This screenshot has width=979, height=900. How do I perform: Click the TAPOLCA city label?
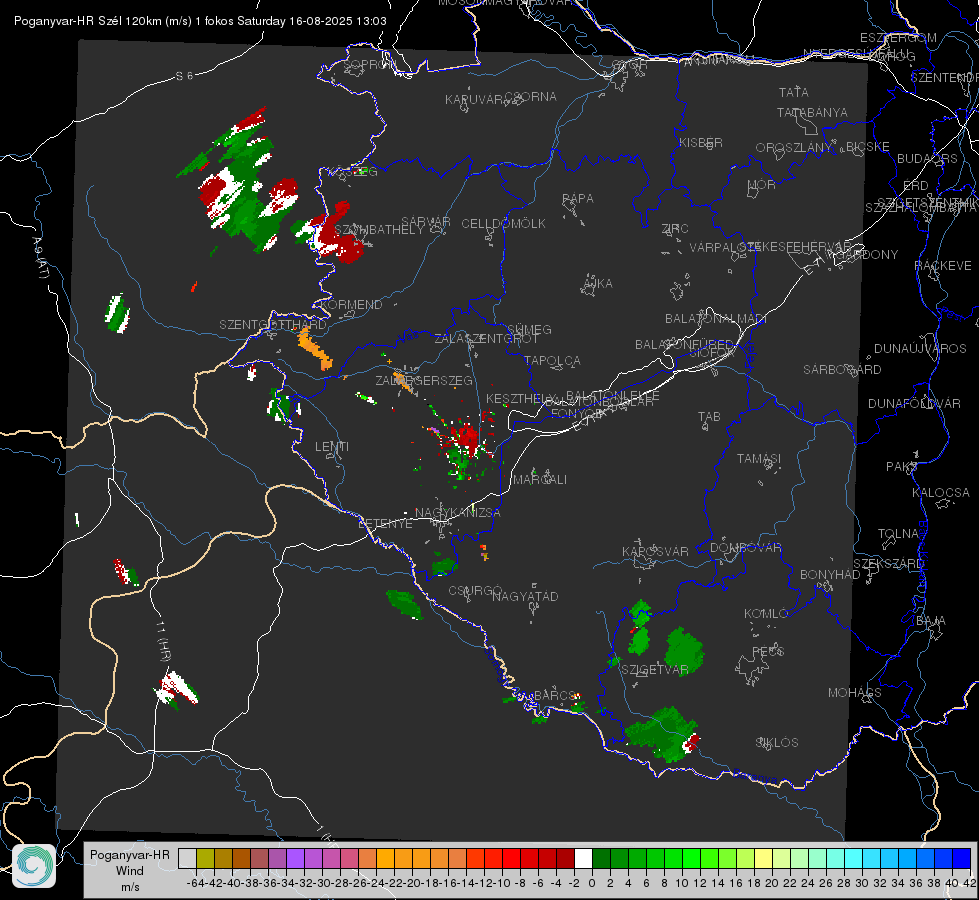(x=552, y=360)
